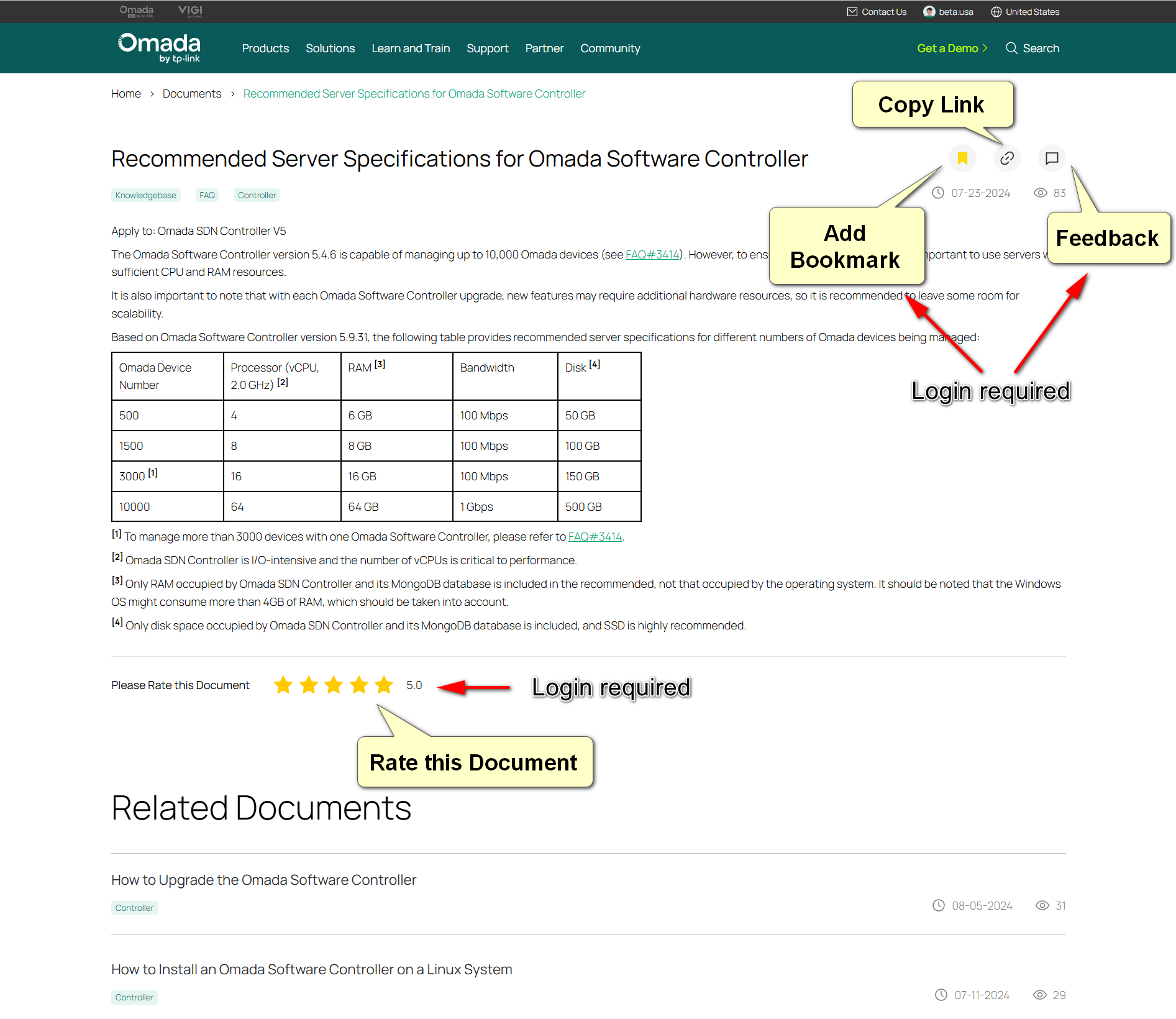
Task: Click the '1 Gbps' bandwidth cell
Action: (x=505, y=506)
